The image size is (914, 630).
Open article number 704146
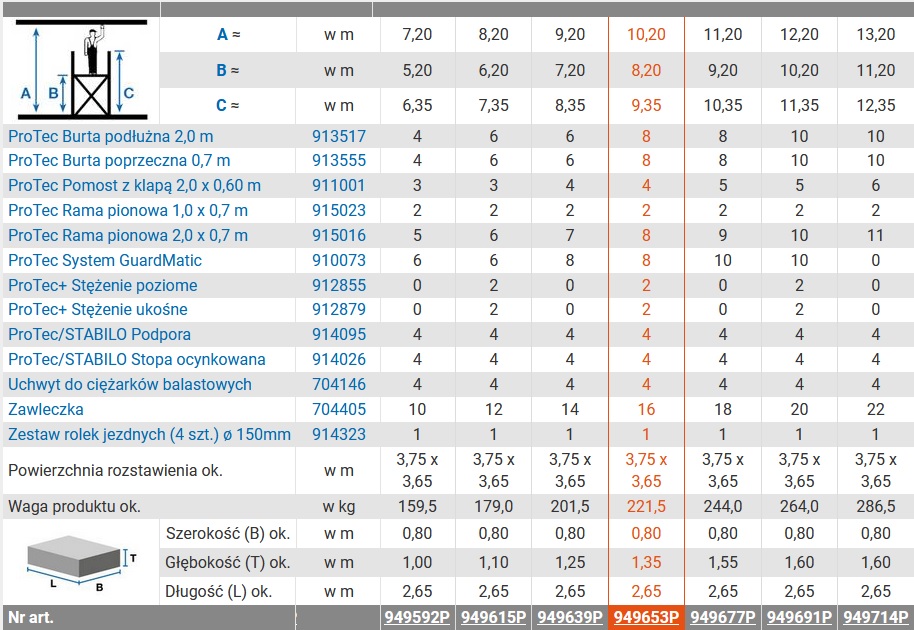pyautogui.click(x=339, y=385)
